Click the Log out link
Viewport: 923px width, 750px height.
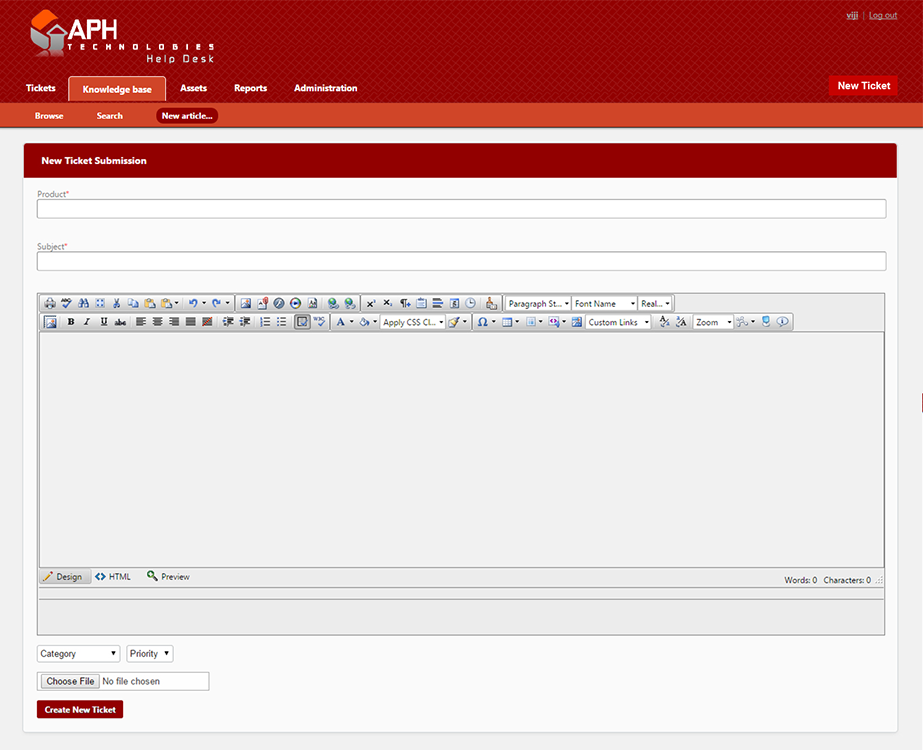882,15
